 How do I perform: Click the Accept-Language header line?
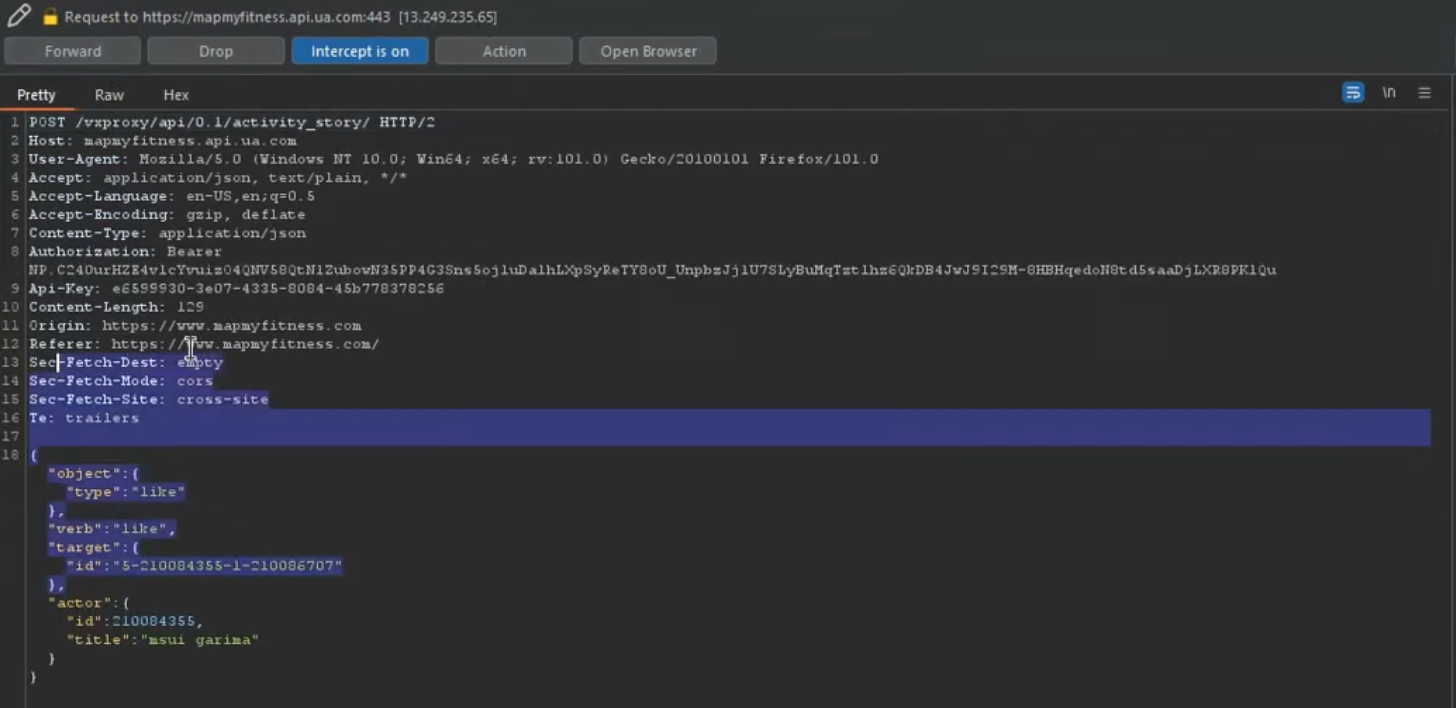(171, 196)
